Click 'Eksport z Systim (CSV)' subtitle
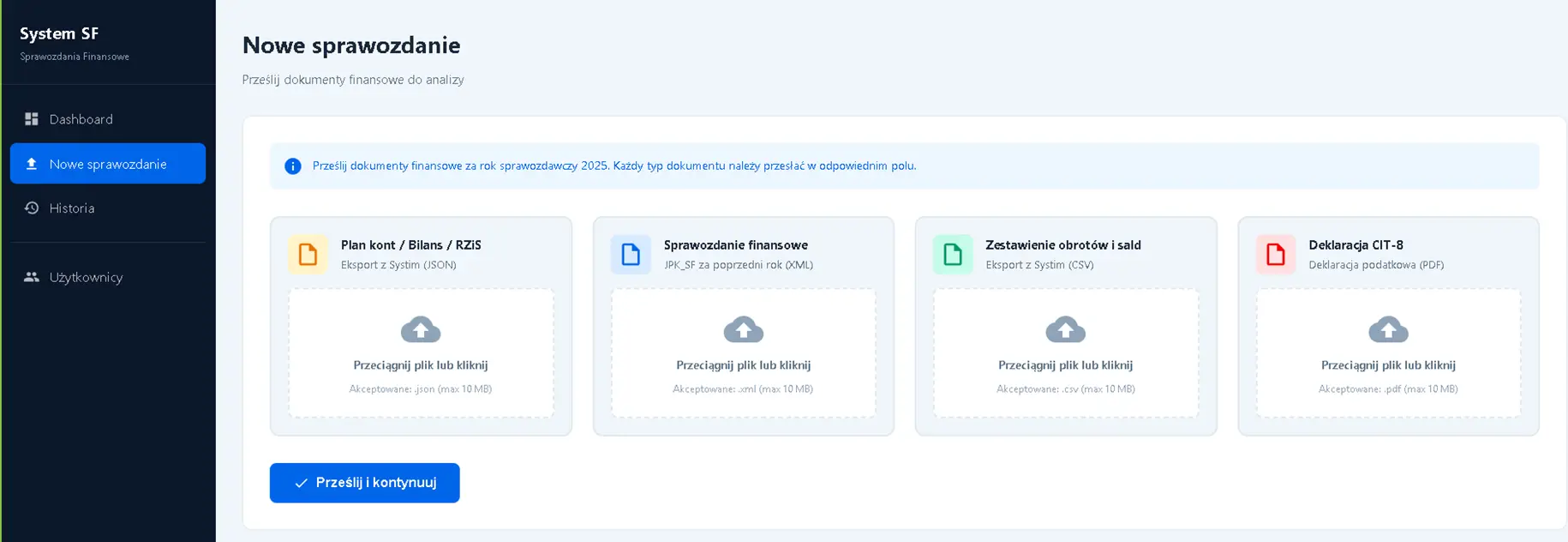Screen dimensions: 1568x542 coord(1040,265)
